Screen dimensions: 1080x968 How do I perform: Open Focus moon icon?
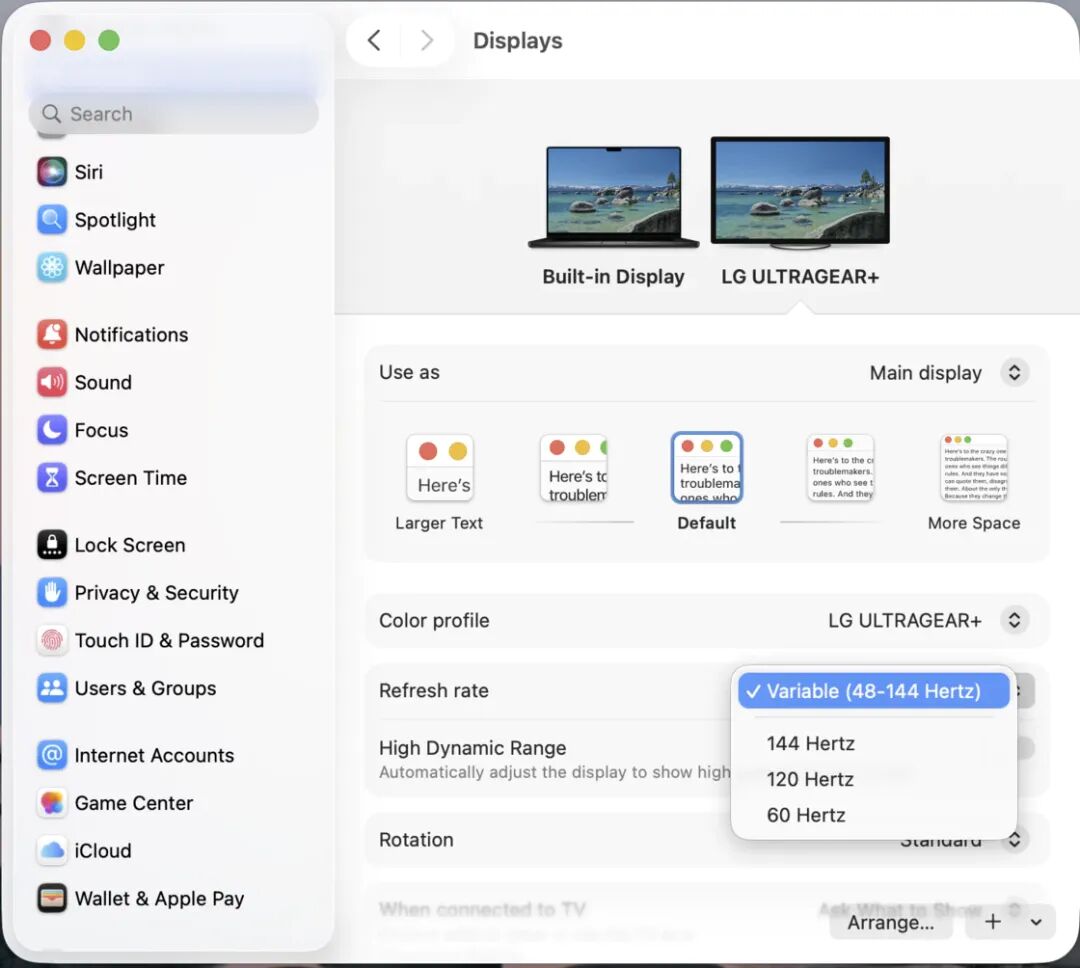52,430
